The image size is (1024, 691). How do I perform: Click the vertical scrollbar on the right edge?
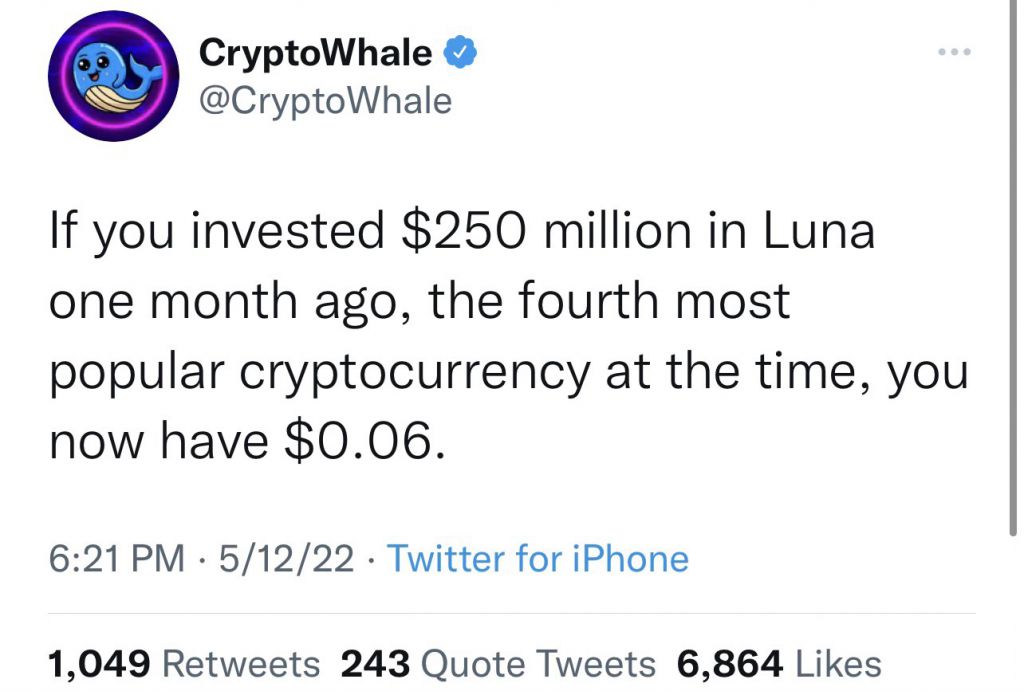pos(1013,268)
